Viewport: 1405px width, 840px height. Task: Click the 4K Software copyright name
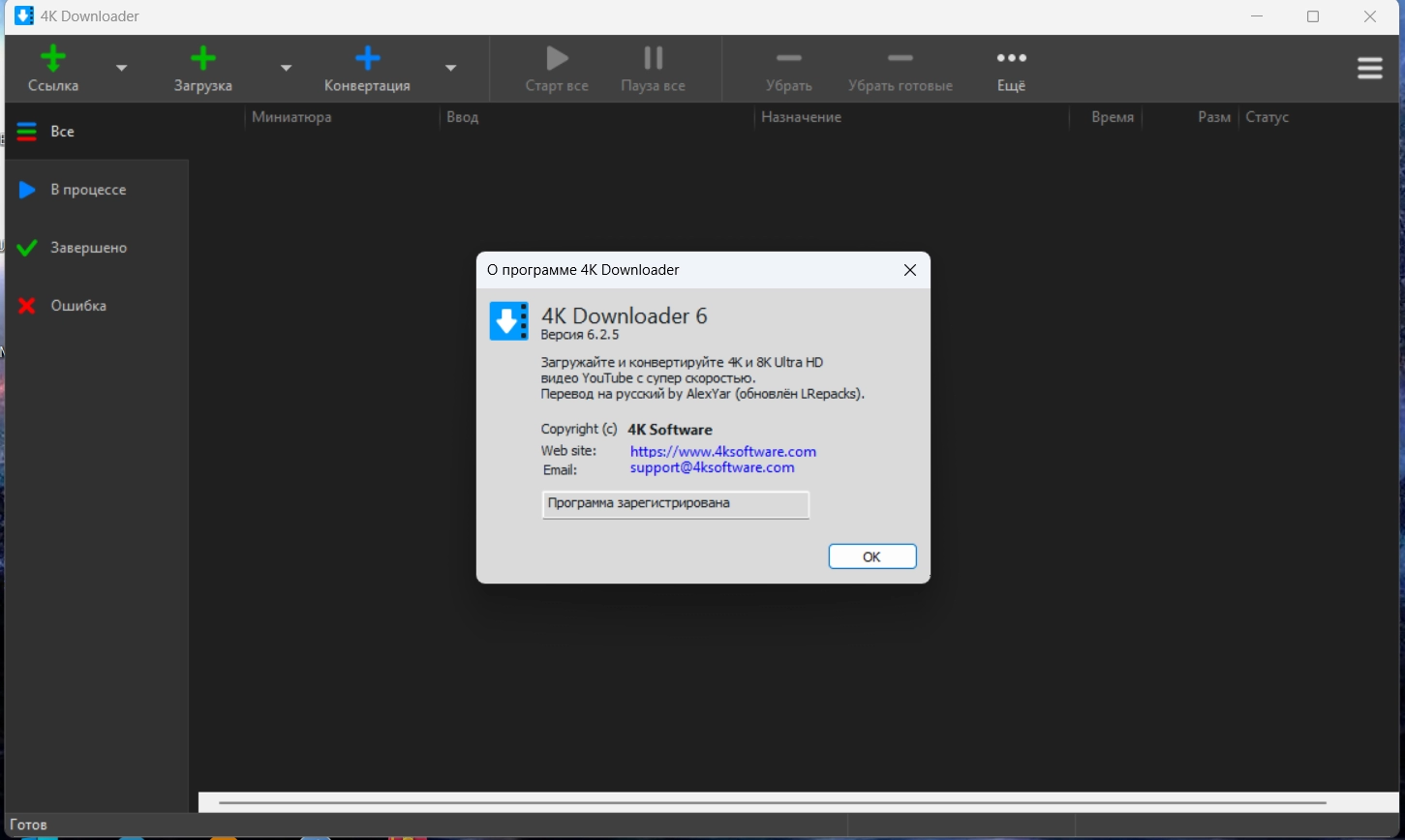[670, 430]
